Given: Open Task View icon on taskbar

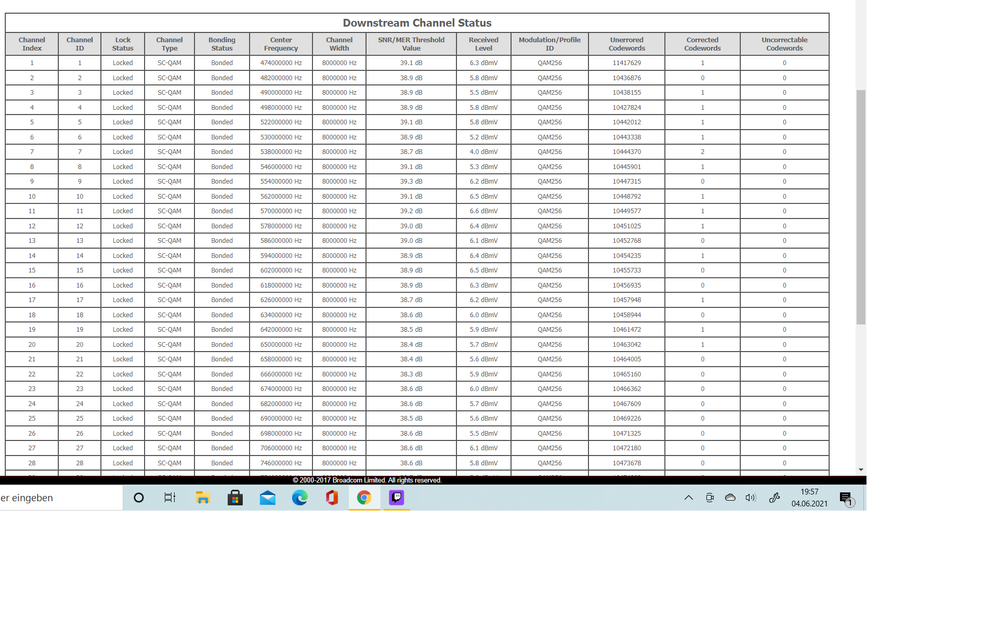Looking at the screenshot, I should 170,498.
